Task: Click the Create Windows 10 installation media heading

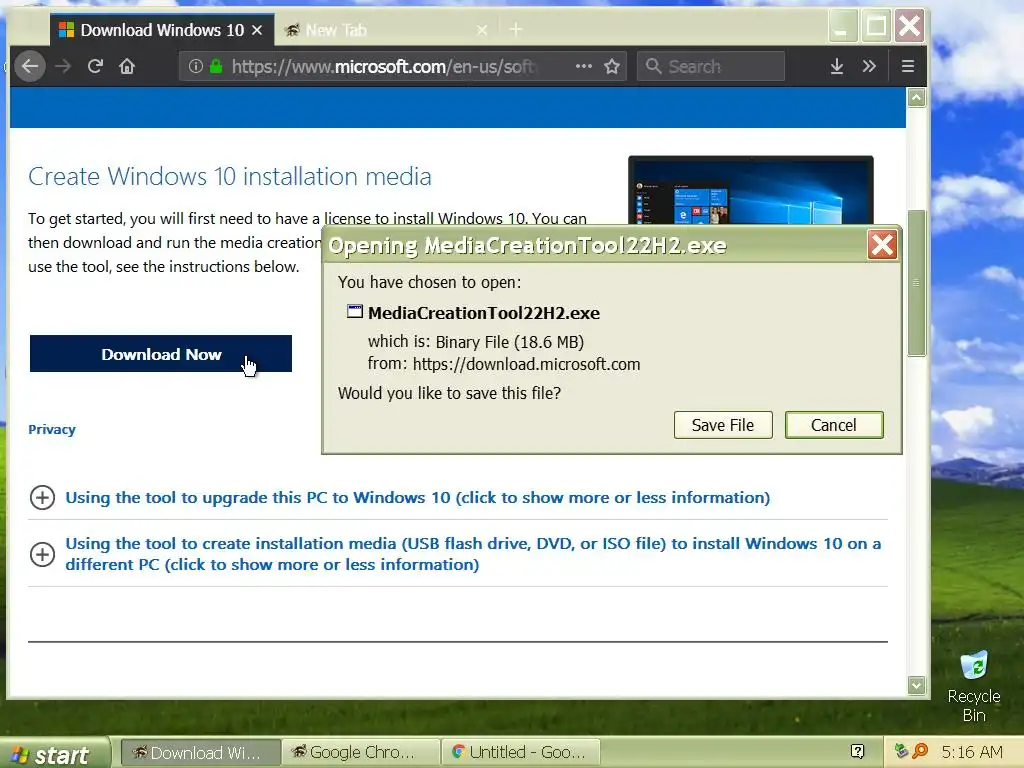Action: tap(230, 176)
